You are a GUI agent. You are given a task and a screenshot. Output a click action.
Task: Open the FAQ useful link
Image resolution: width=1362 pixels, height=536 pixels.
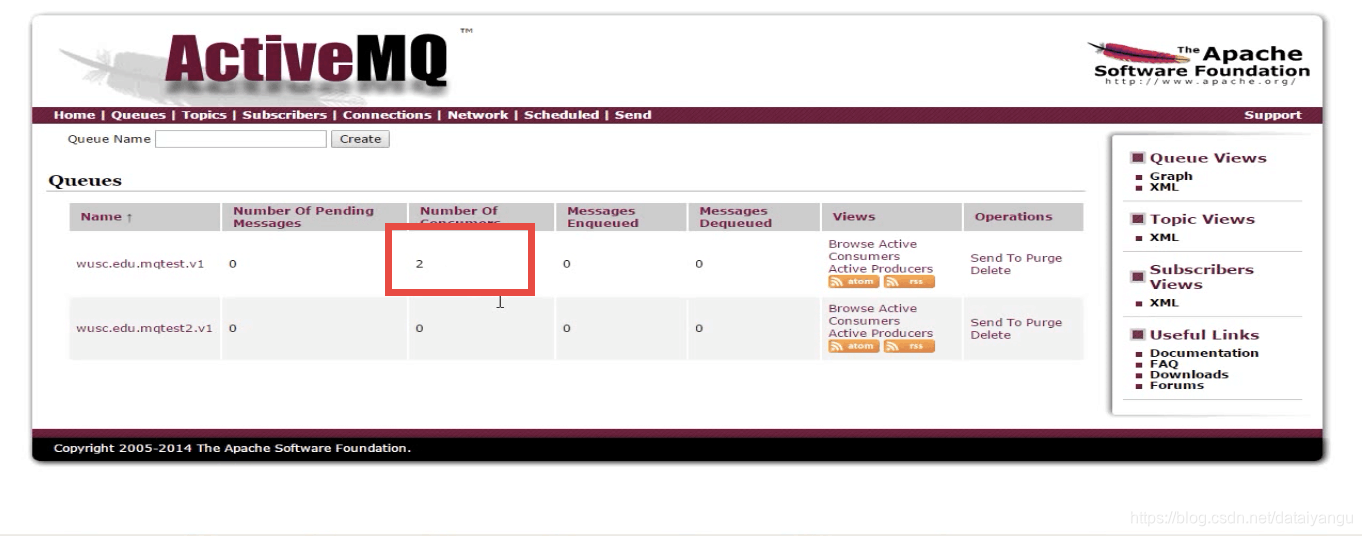1164,364
